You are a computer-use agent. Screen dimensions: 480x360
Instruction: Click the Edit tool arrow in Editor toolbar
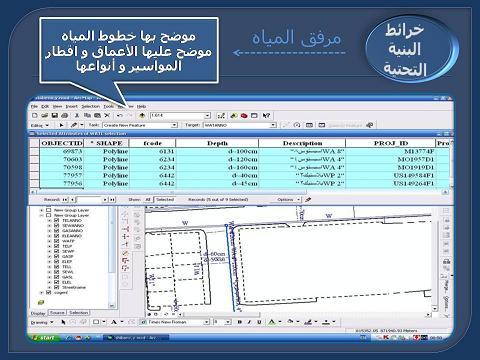pyautogui.click(x=61, y=125)
